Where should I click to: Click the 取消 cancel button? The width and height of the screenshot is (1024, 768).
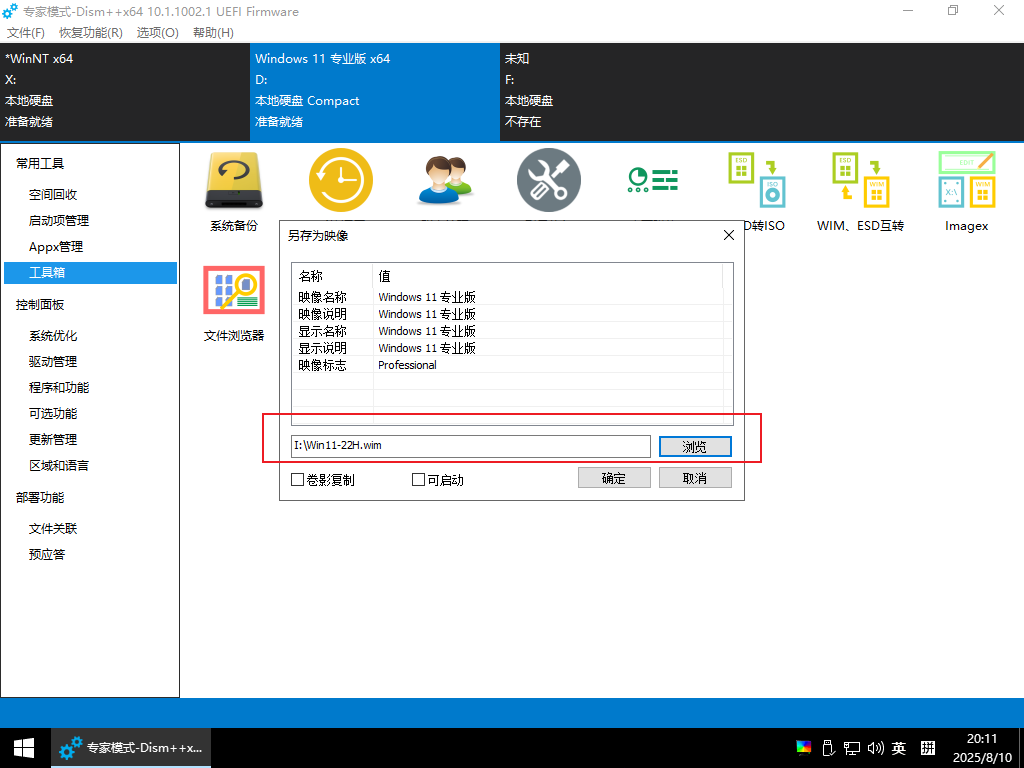click(695, 478)
